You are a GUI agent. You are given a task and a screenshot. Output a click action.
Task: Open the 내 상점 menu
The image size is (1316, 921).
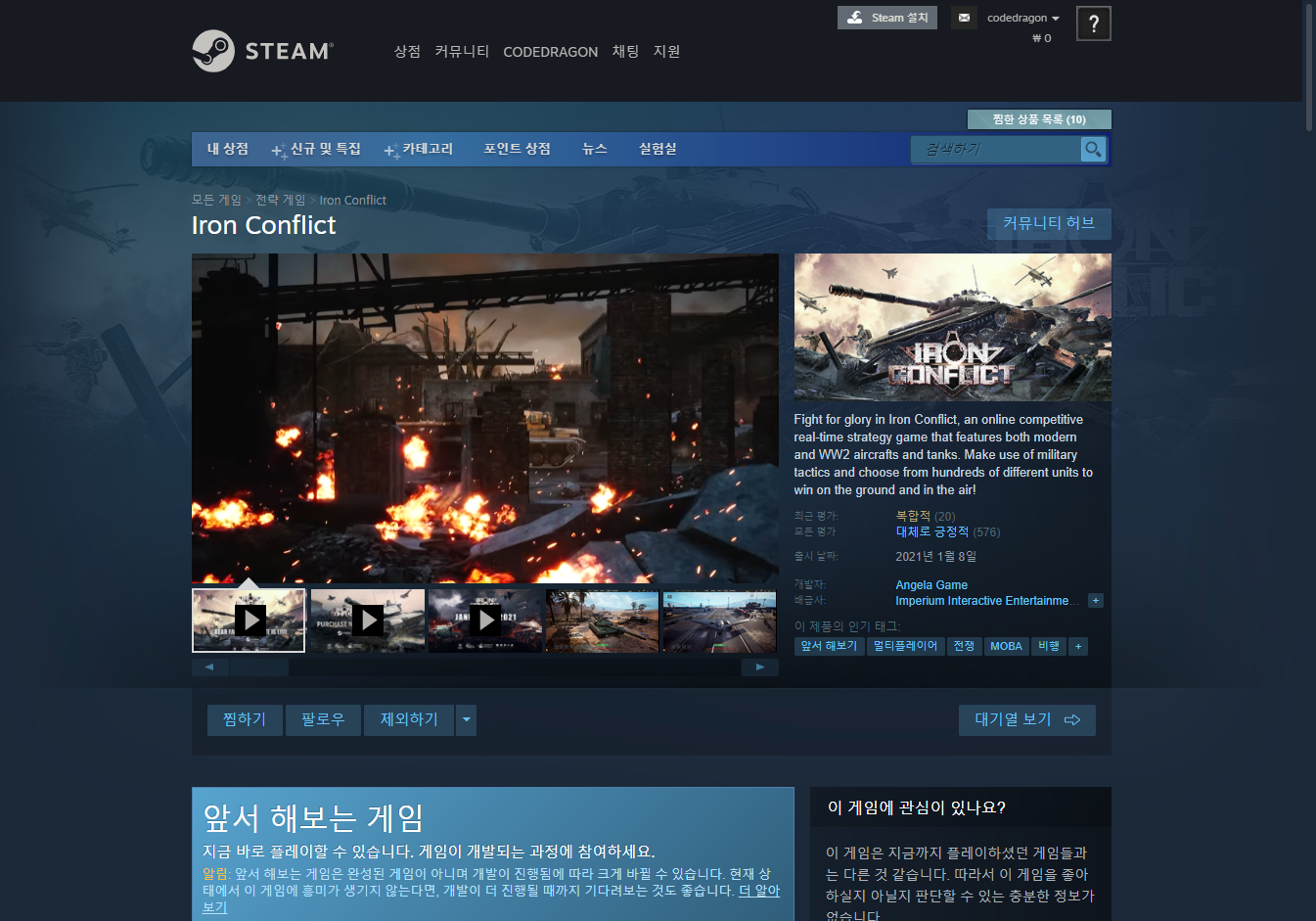pyautogui.click(x=228, y=149)
